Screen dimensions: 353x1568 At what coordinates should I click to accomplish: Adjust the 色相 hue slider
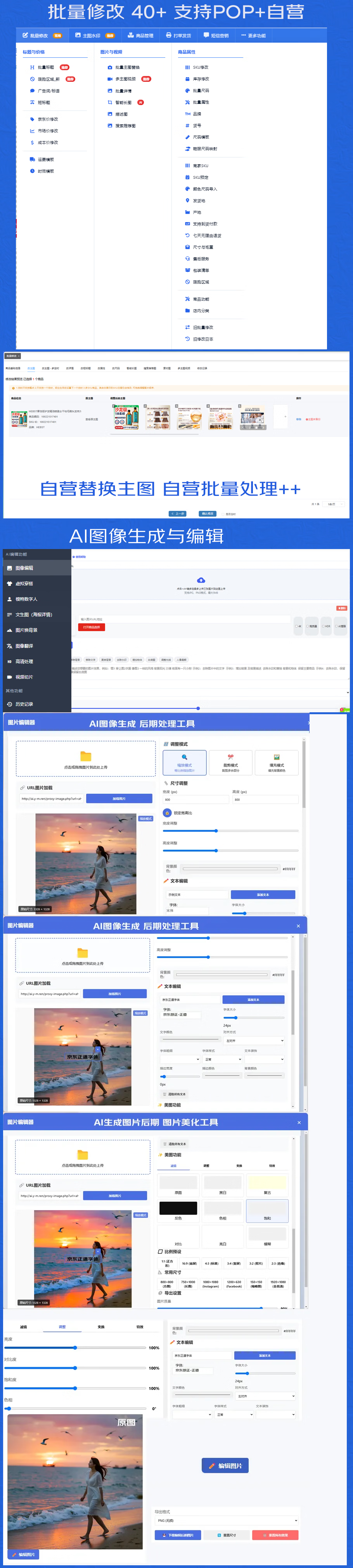(76, 1409)
